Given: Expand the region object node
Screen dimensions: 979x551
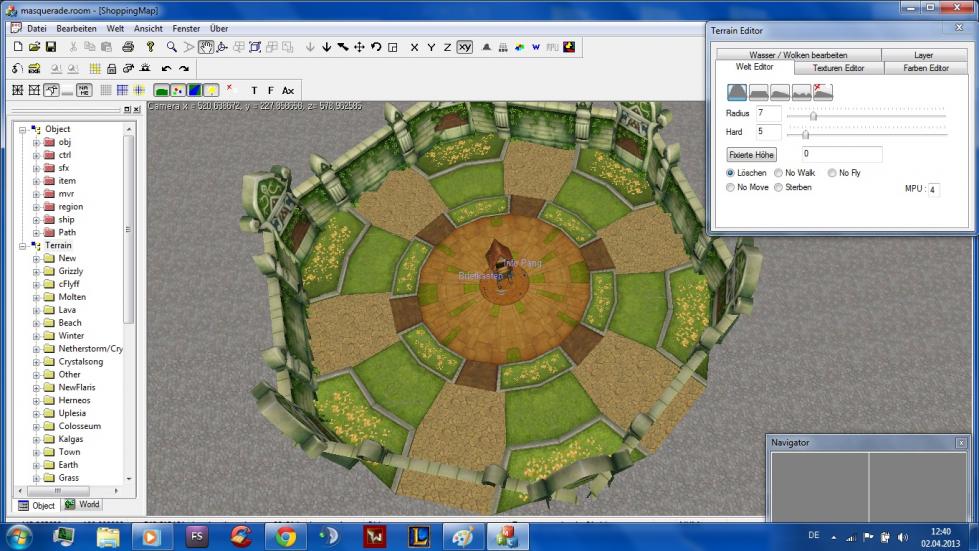Looking at the screenshot, I should [37, 207].
